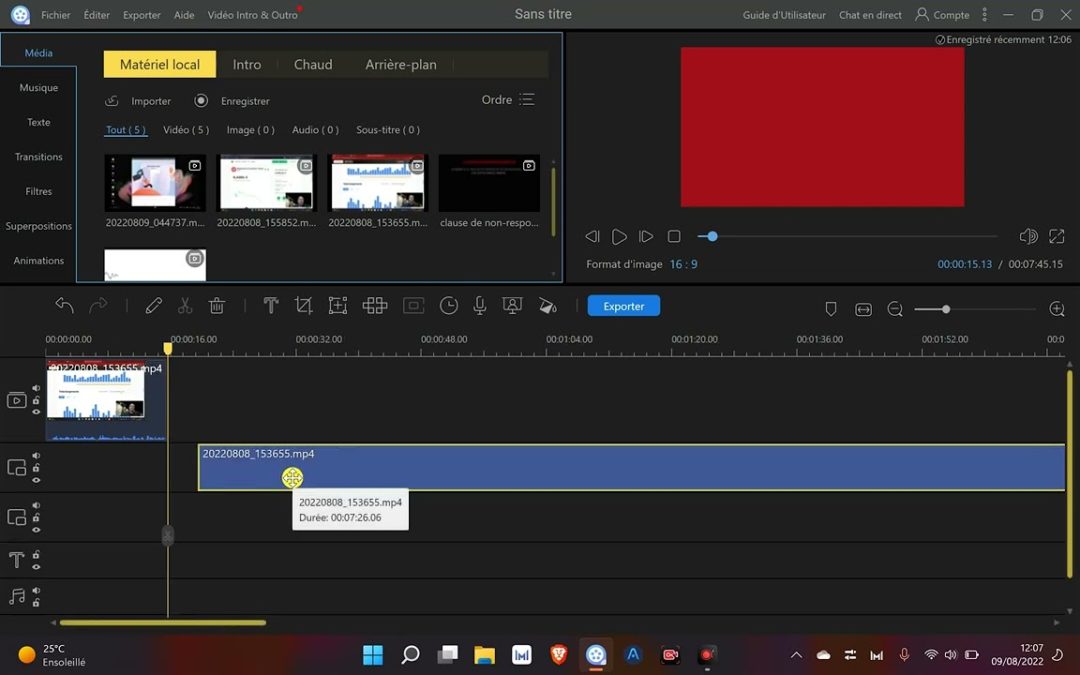Open the screen presenter toolbar icon

click(512, 305)
